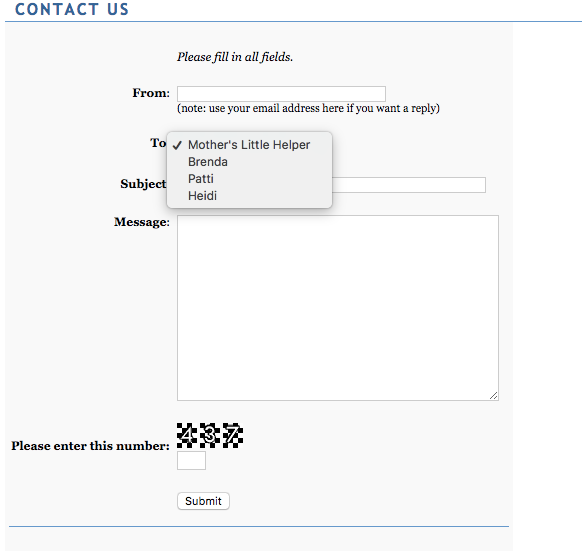The height and width of the screenshot is (551, 582).
Task: Click the From email input field
Action: [281, 94]
